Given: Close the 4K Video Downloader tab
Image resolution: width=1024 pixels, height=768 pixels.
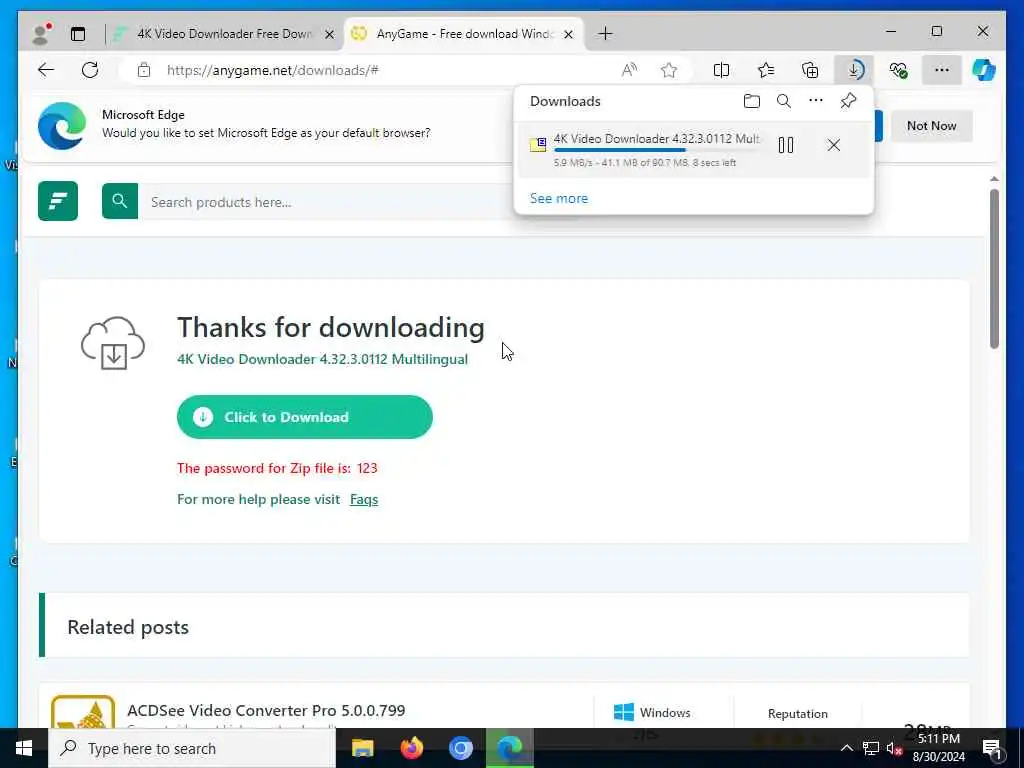Looking at the screenshot, I should [x=330, y=35].
